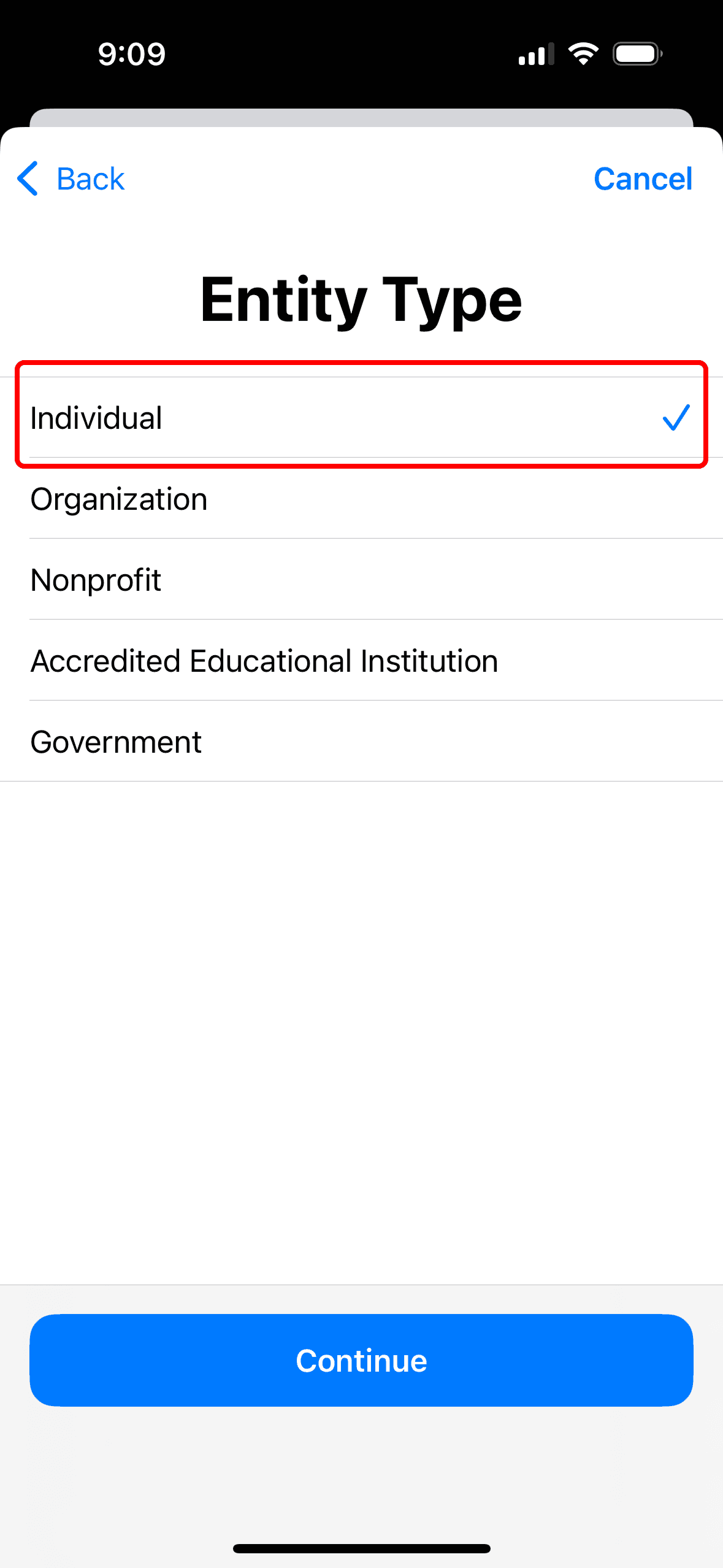Viewport: 723px width, 1568px height.
Task: Select the Government entity type
Action: (116, 742)
